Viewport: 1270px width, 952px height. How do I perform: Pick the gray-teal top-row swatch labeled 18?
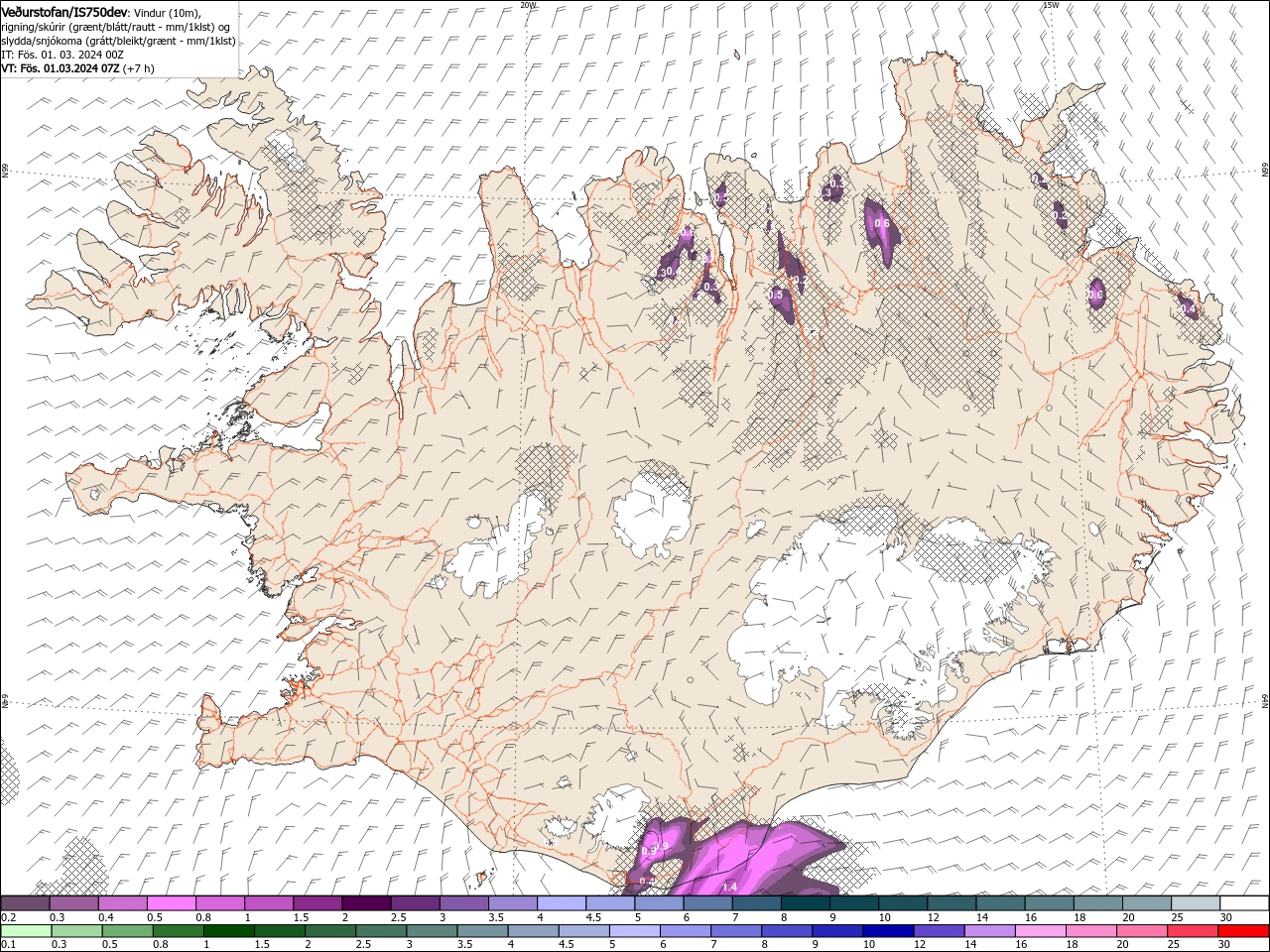pyautogui.click(x=1097, y=903)
